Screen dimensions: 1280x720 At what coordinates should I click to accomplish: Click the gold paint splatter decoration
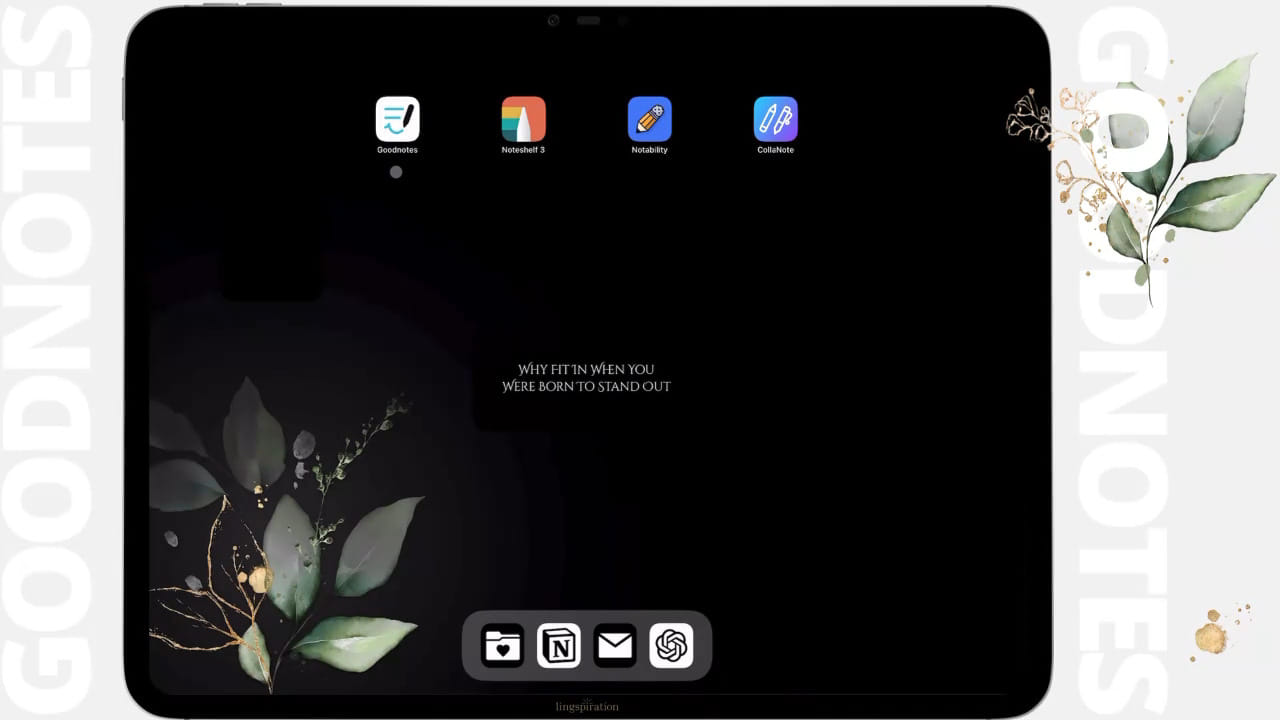[x=1212, y=632]
